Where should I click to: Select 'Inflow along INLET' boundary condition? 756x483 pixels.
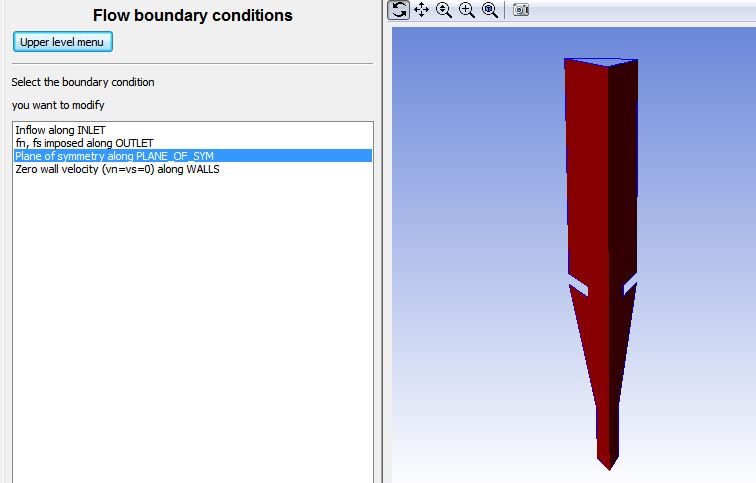coord(193,130)
